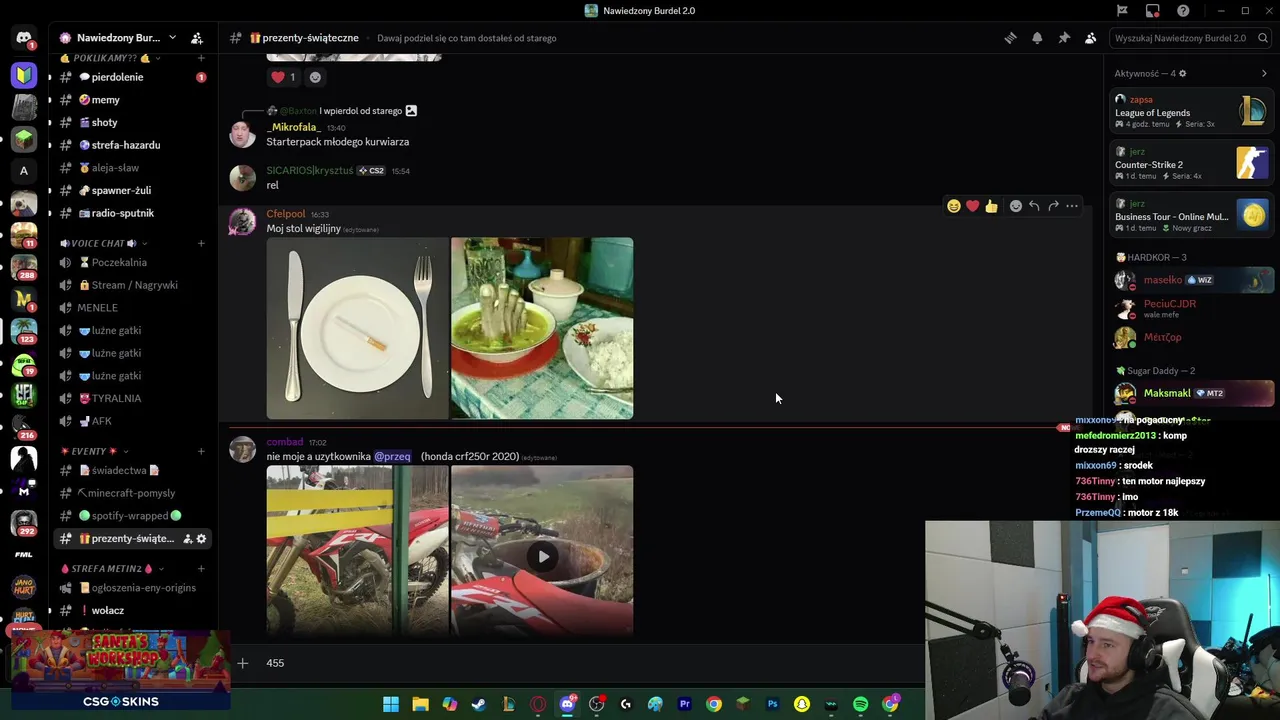Image resolution: width=1280 pixels, height=720 pixels.
Task: Open combad's profile name
Action: (285, 442)
